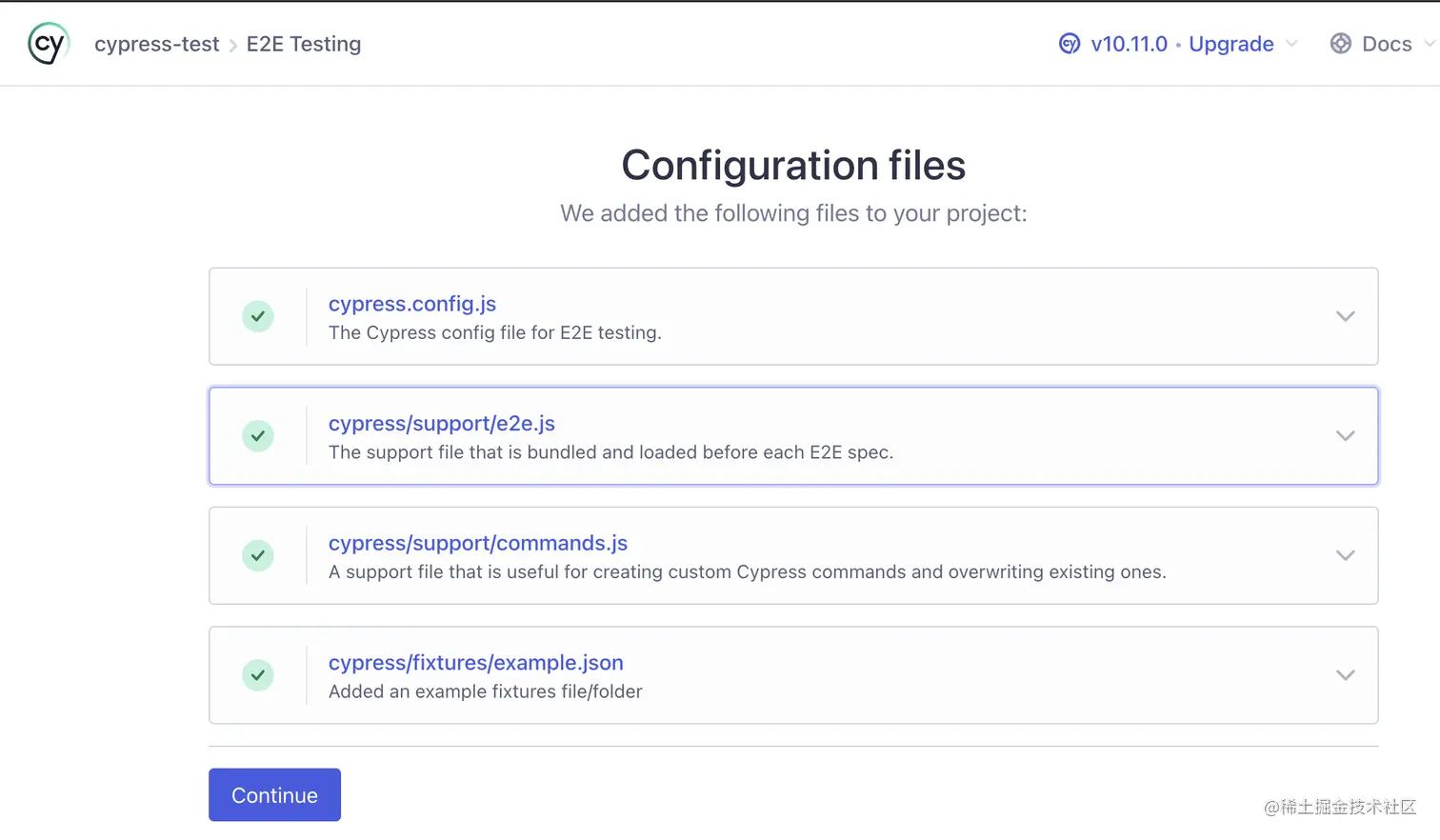Click the 'Configuration files' heading
The width and height of the screenshot is (1440, 840).
pyautogui.click(x=793, y=165)
